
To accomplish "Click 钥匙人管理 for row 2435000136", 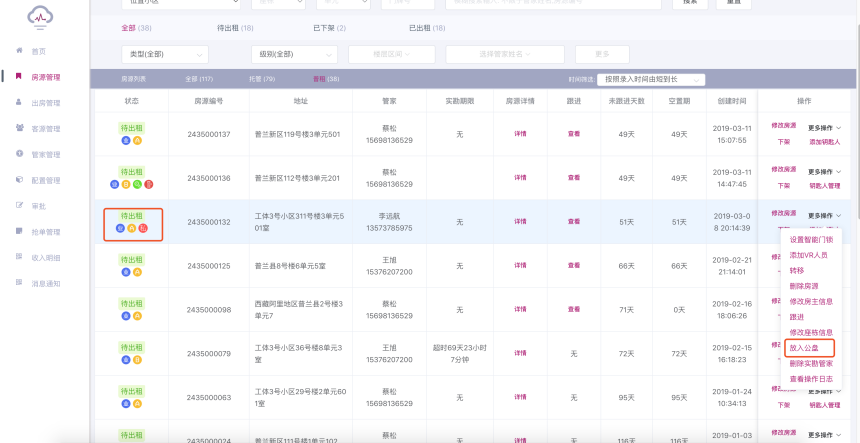I will [824, 186].
